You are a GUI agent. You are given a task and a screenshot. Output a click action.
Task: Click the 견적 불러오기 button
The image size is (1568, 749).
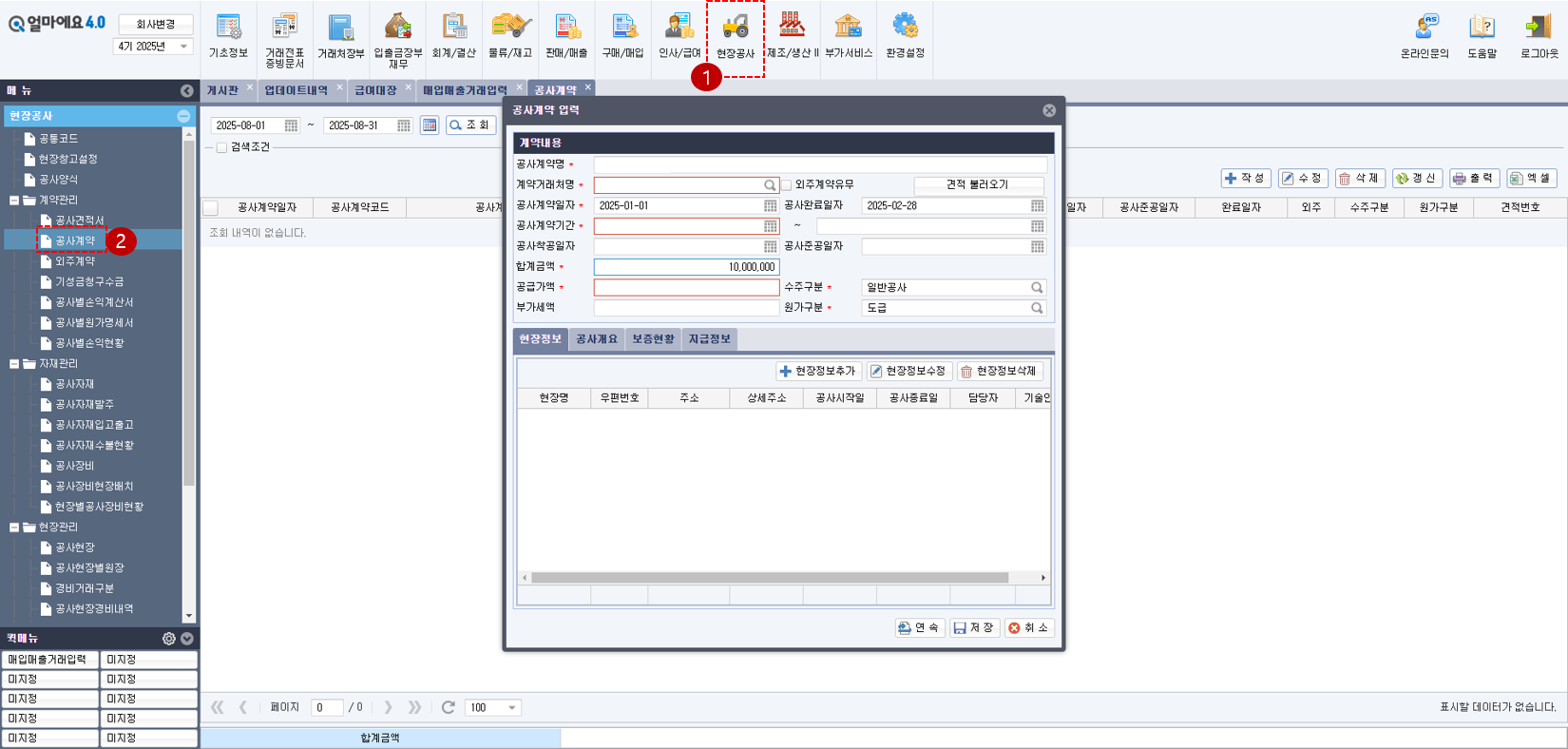[x=978, y=184]
